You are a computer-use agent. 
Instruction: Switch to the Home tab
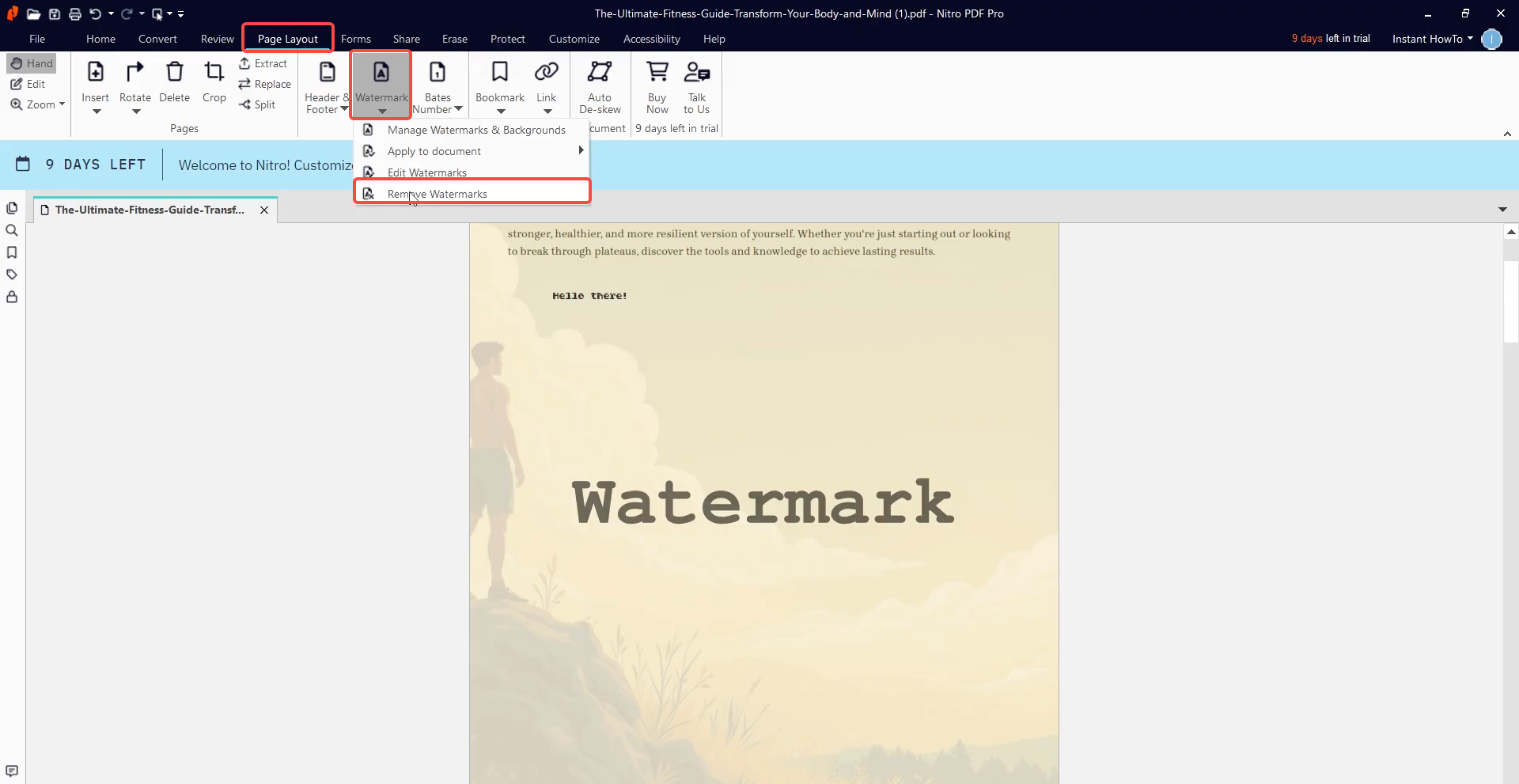click(x=100, y=39)
